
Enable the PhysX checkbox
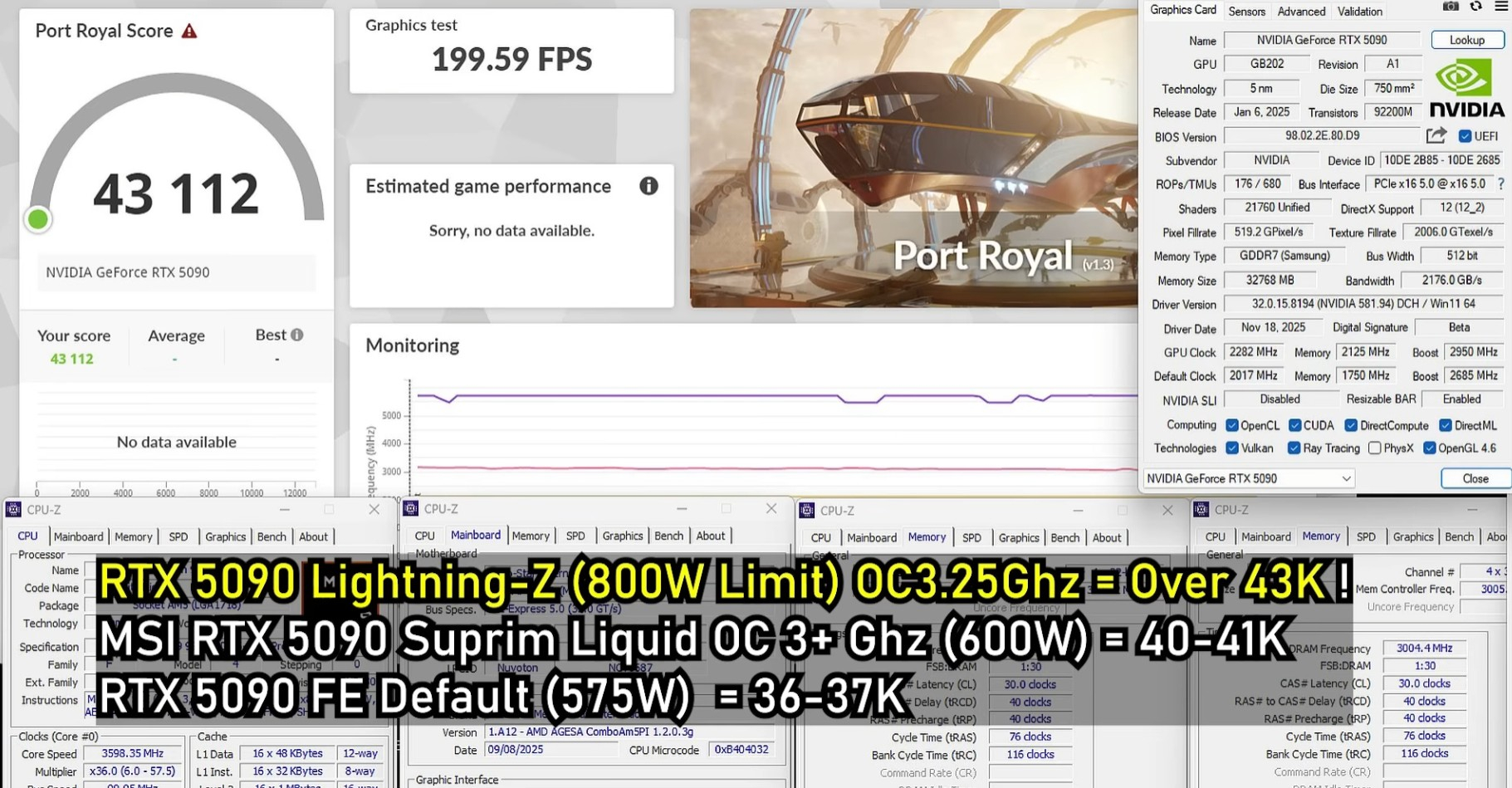(x=1375, y=448)
